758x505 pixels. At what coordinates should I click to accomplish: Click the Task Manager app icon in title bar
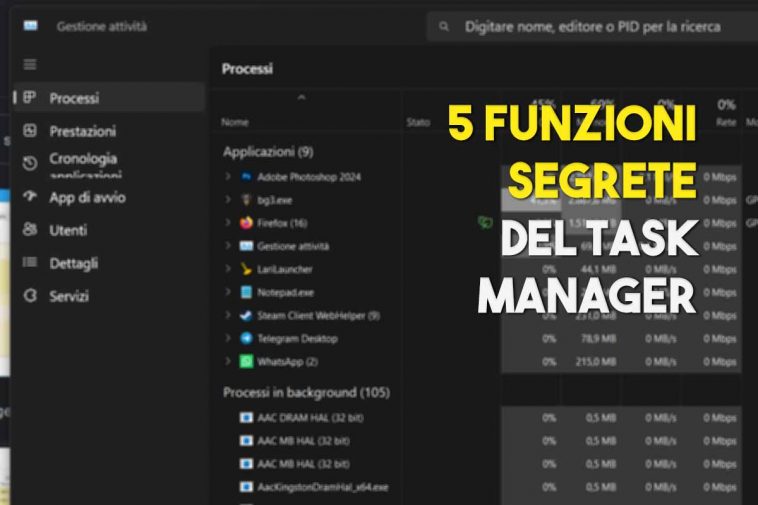tap(30, 26)
